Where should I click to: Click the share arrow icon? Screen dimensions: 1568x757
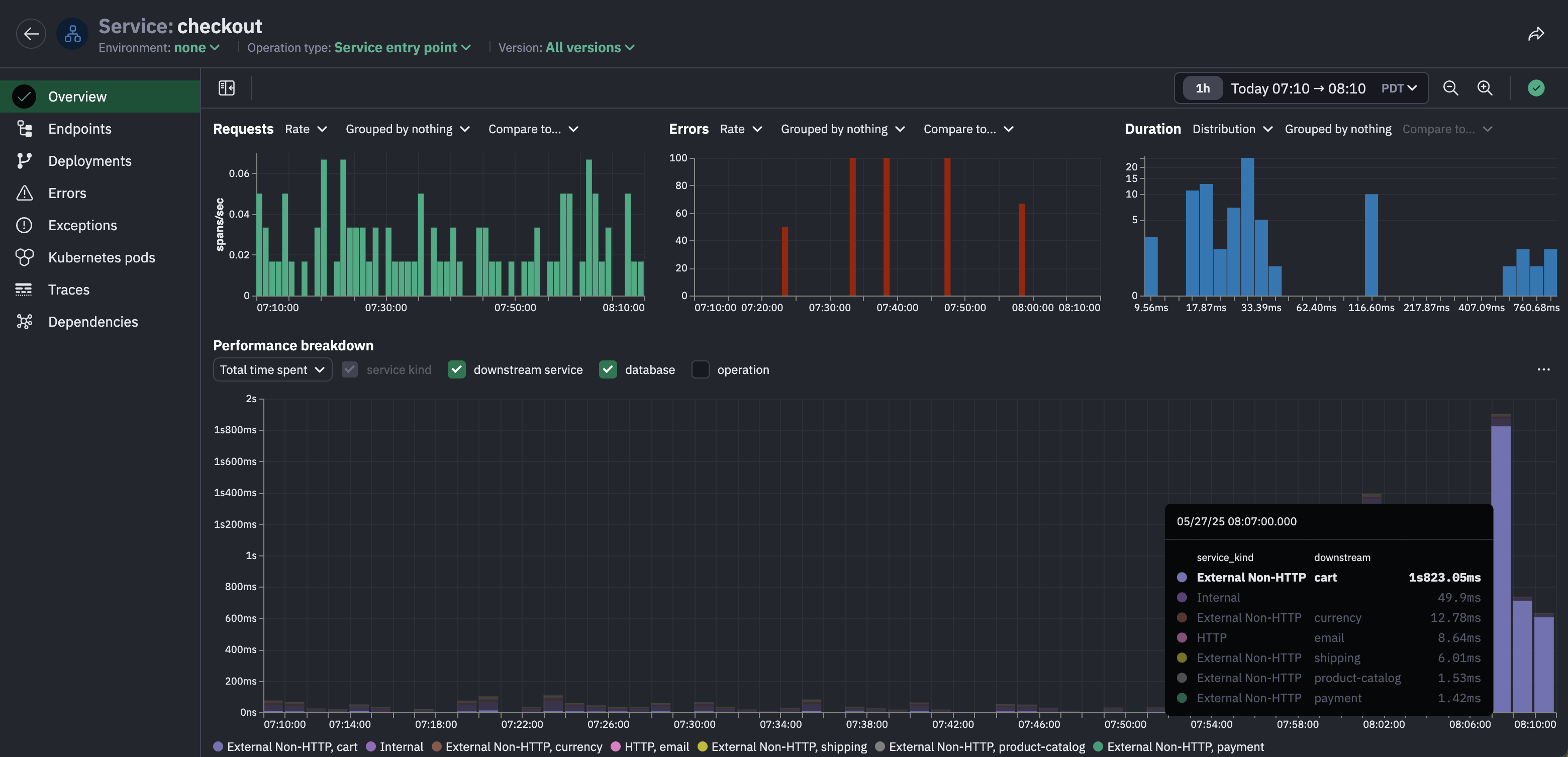tap(1536, 34)
